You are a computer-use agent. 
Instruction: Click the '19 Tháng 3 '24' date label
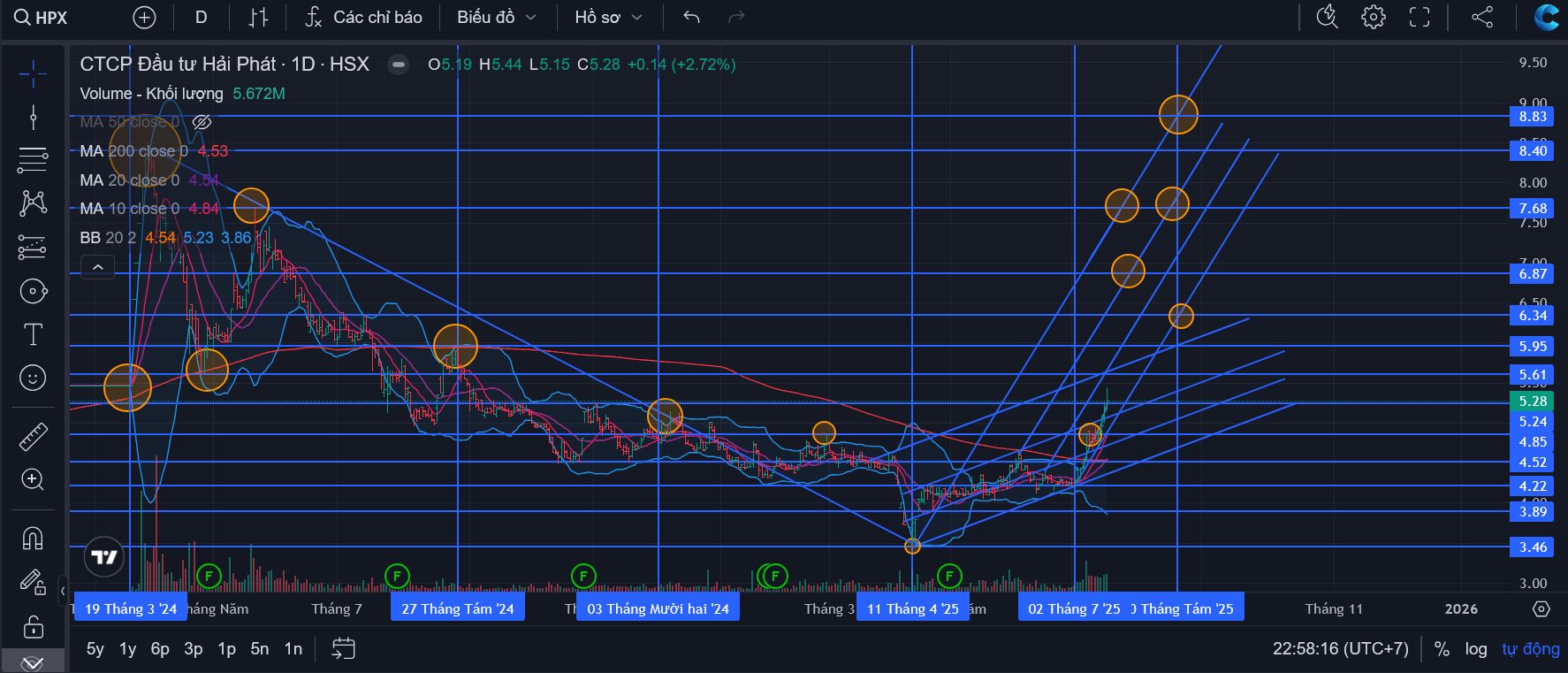pos(131,608)
